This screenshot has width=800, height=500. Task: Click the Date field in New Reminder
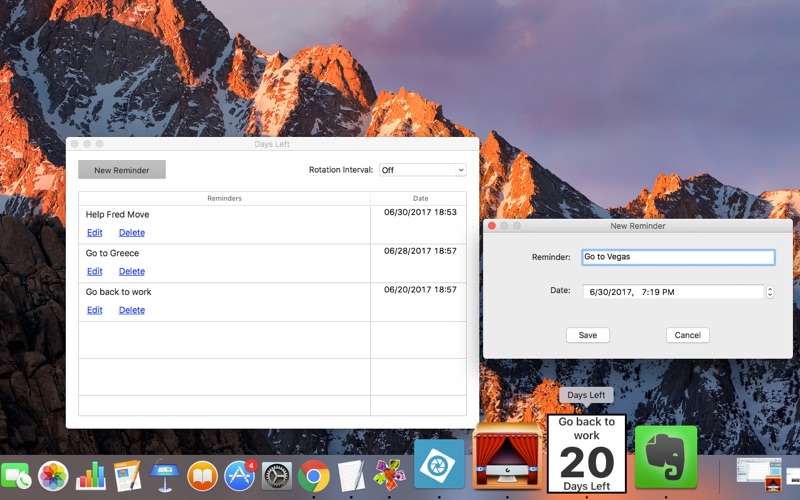[x=673, y=292]
